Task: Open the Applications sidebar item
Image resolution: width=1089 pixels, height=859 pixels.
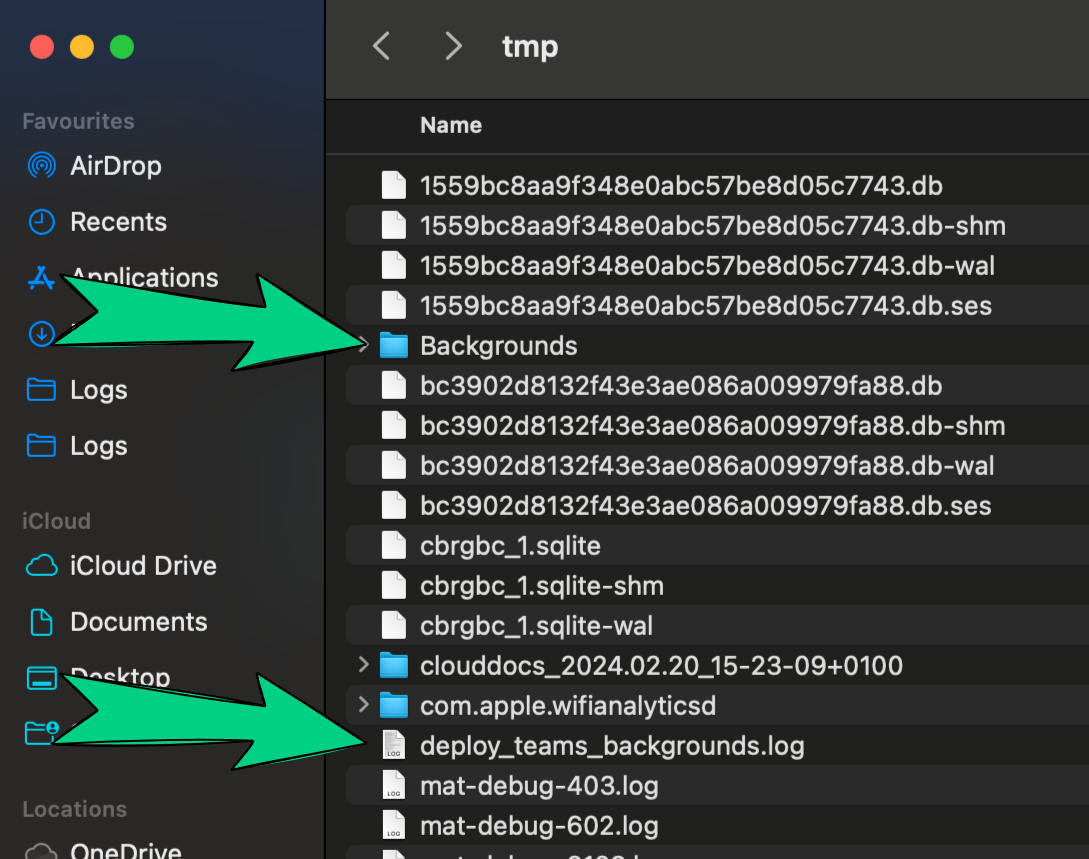Action: (144, 278)
